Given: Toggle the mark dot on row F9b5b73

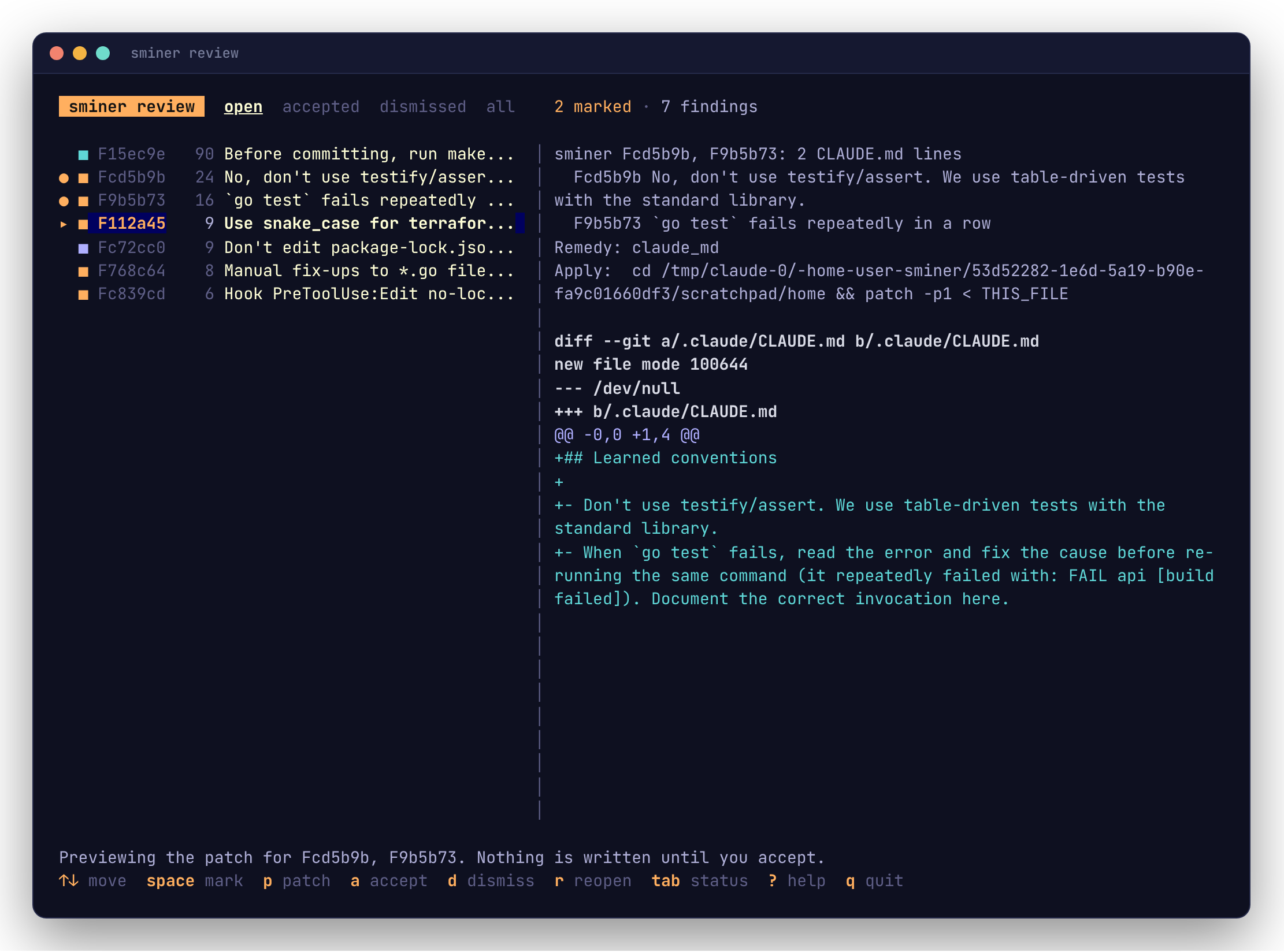Looking at the screenshot, I should 64,201.
